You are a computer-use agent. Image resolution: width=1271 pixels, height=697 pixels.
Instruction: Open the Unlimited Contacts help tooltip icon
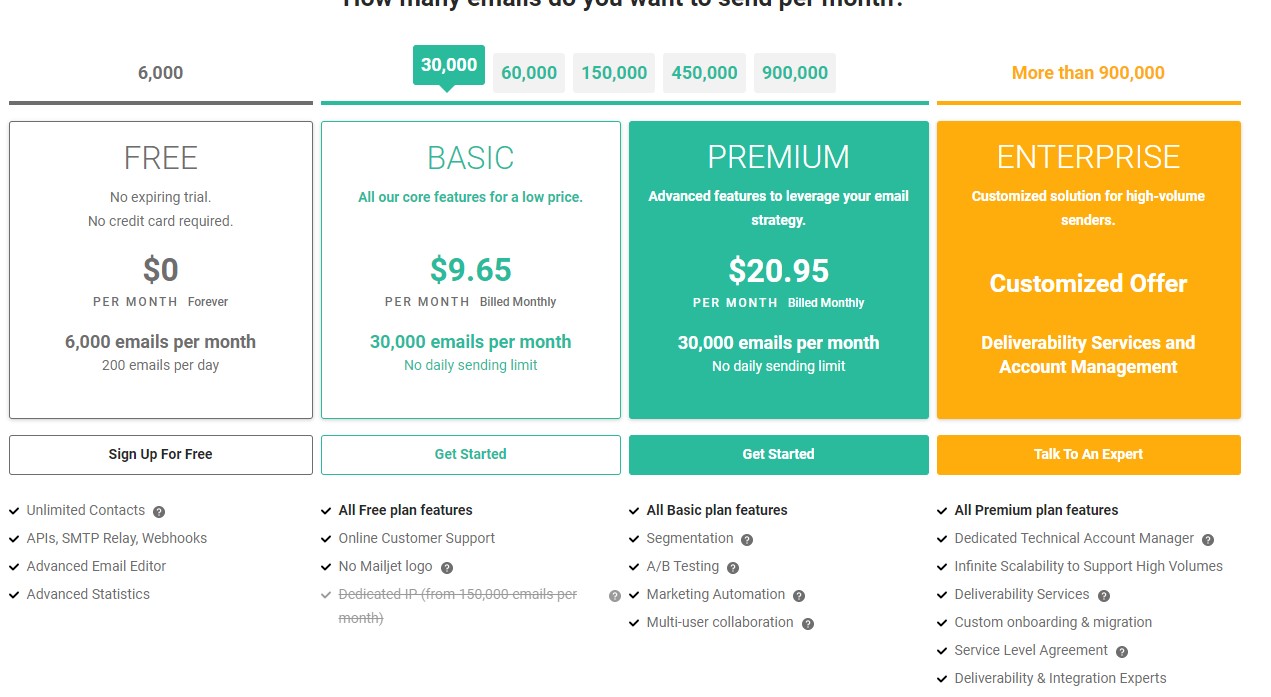click(x=159, y=511)
